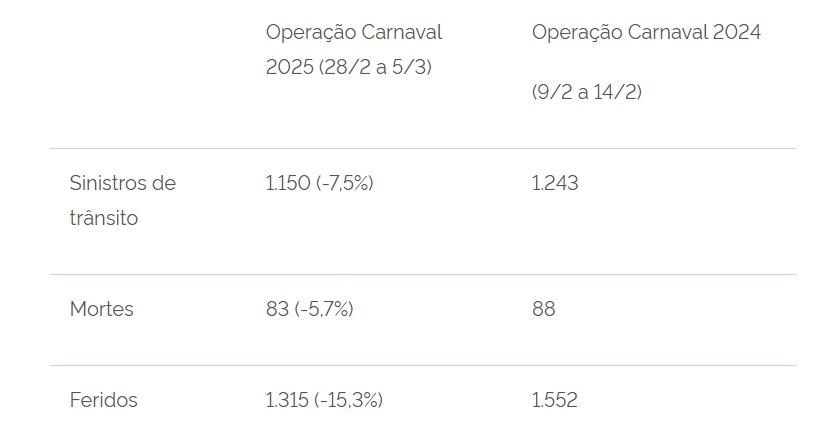Click the 83 deaths value
834x443 pixels.
point(277,310)
